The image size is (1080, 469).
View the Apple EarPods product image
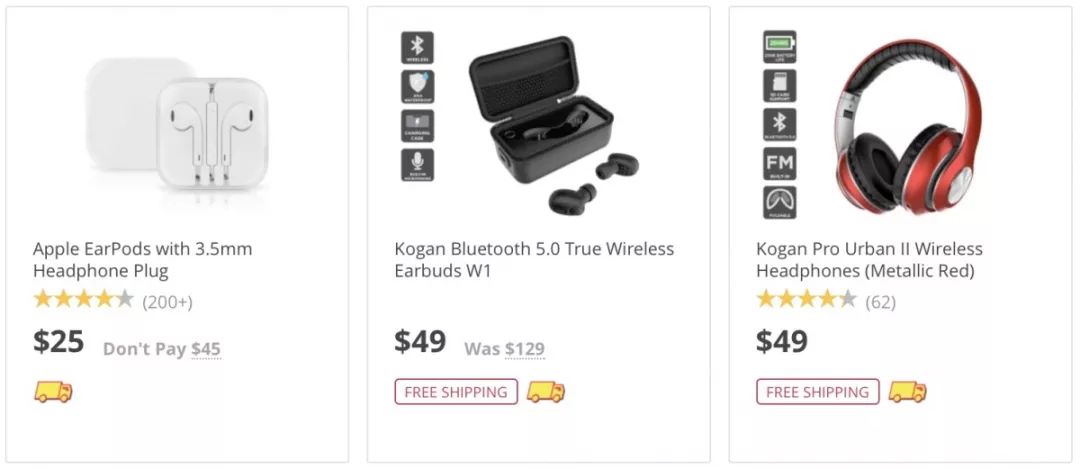point(178,127)
